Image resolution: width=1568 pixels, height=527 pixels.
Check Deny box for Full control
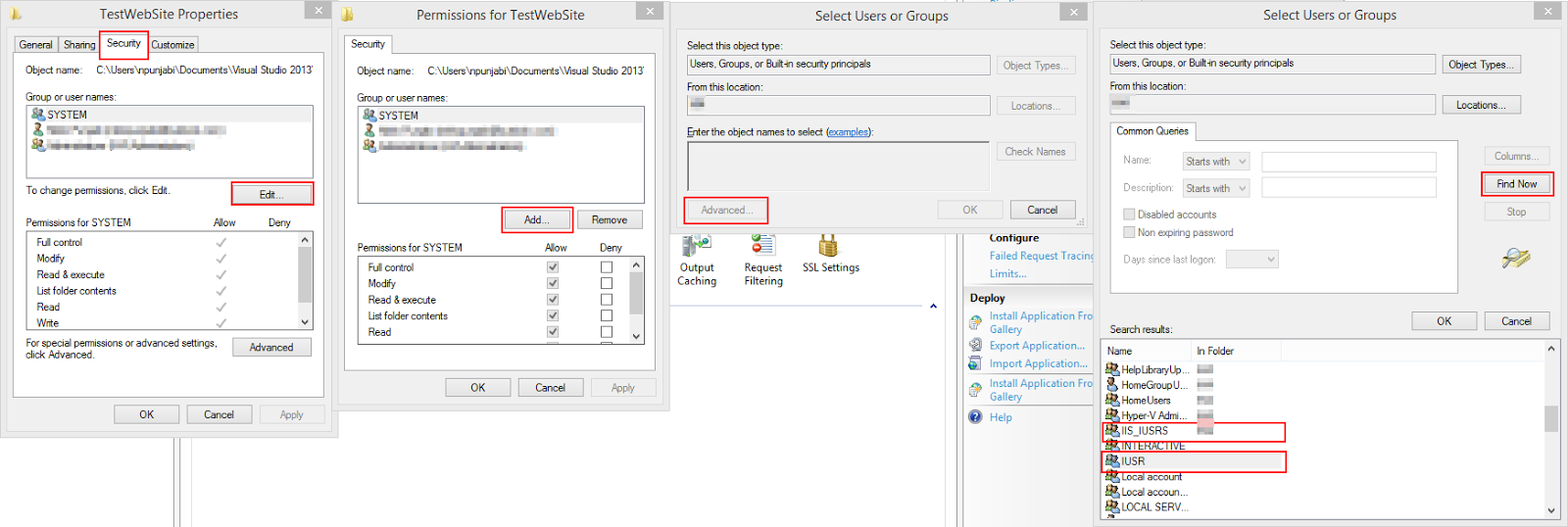[607, 266]
